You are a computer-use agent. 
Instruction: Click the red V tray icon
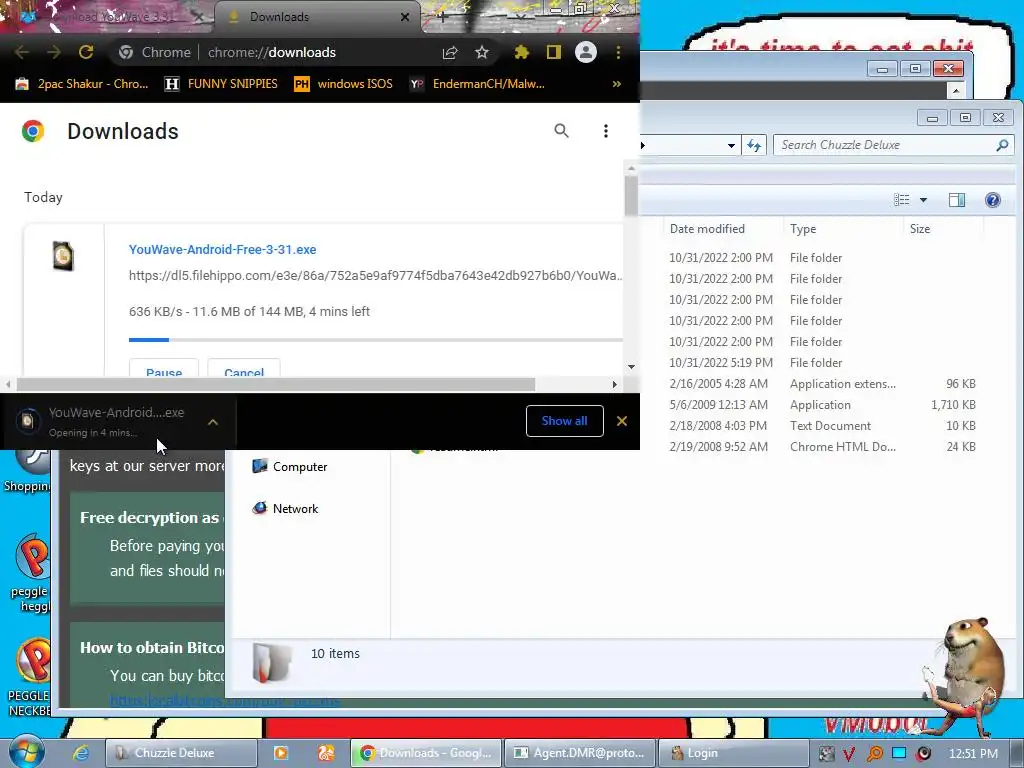click(849, 754)
